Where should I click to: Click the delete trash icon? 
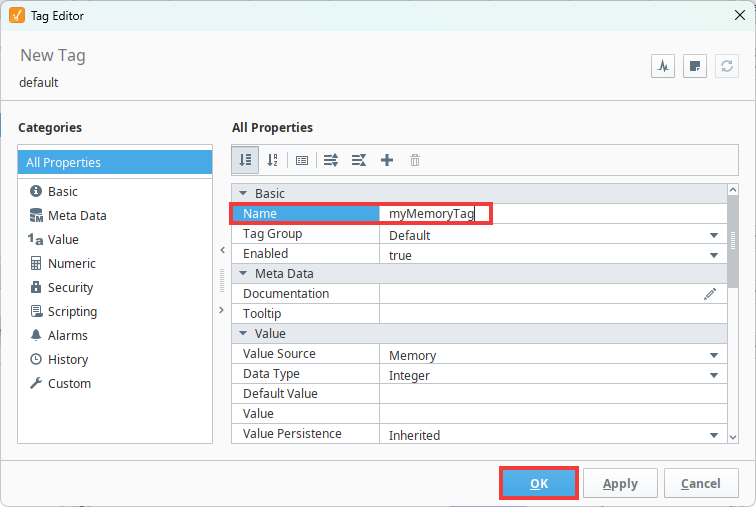coord(415,160)
